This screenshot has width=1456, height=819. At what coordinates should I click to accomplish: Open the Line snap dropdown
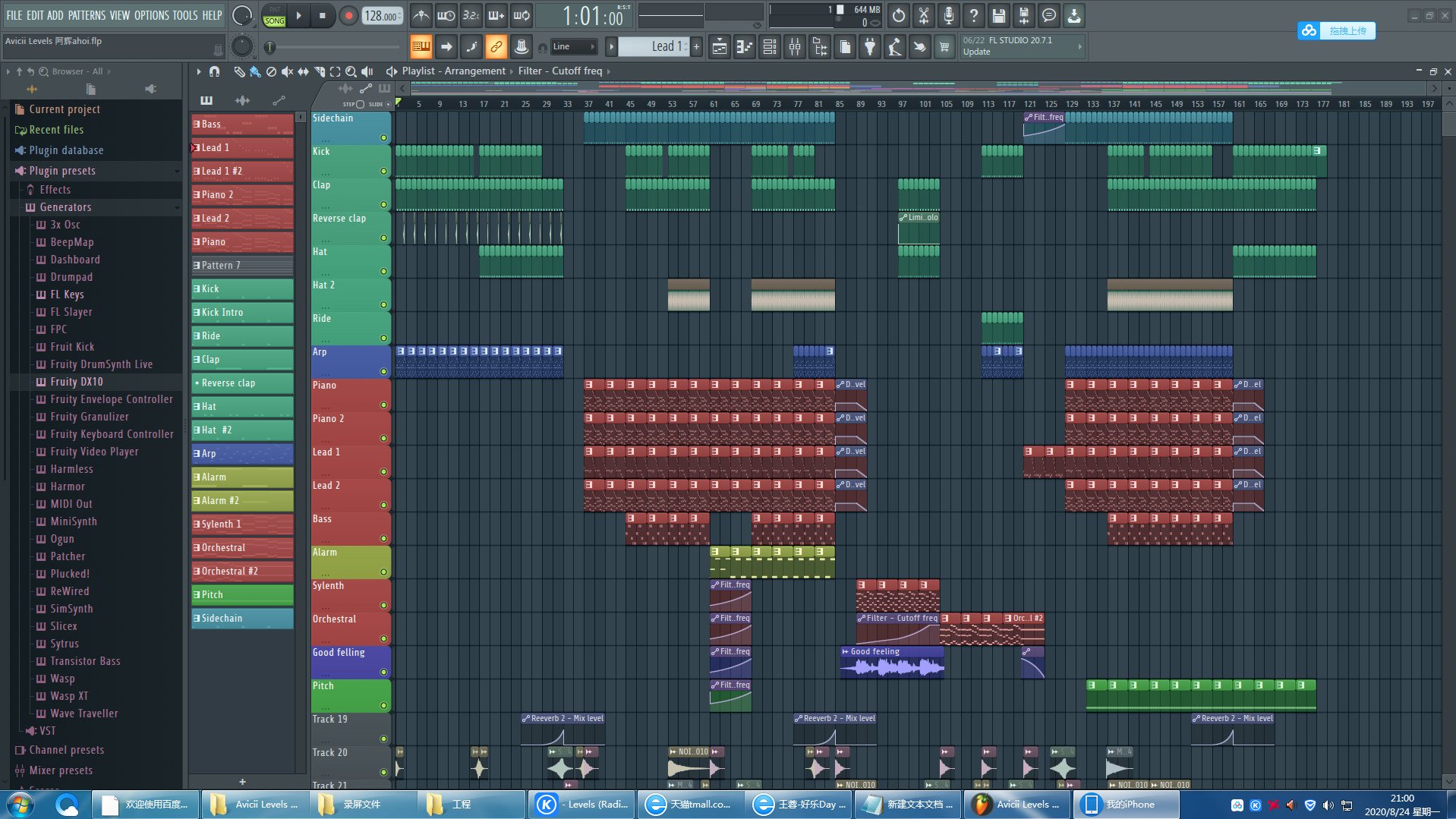click(574, 47)
